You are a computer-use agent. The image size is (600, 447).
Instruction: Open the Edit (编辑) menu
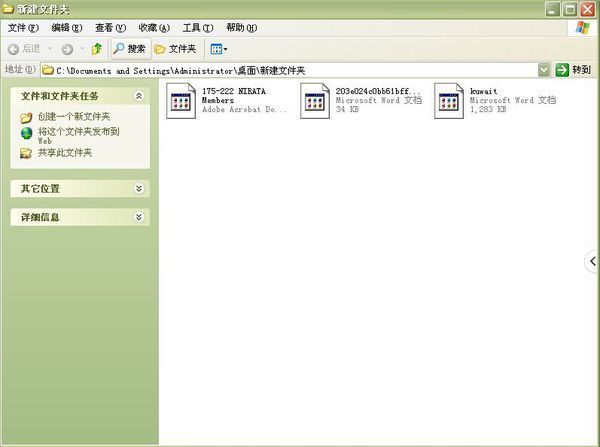(x=67, y=28)
